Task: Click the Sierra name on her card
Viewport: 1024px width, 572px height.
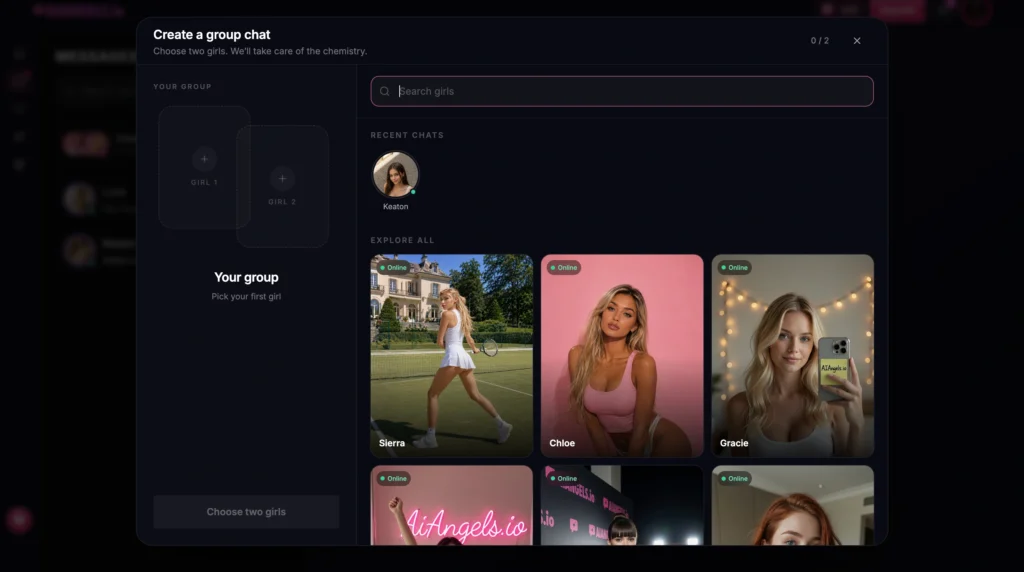Action: pyautogui.click(x=392, y=443)
